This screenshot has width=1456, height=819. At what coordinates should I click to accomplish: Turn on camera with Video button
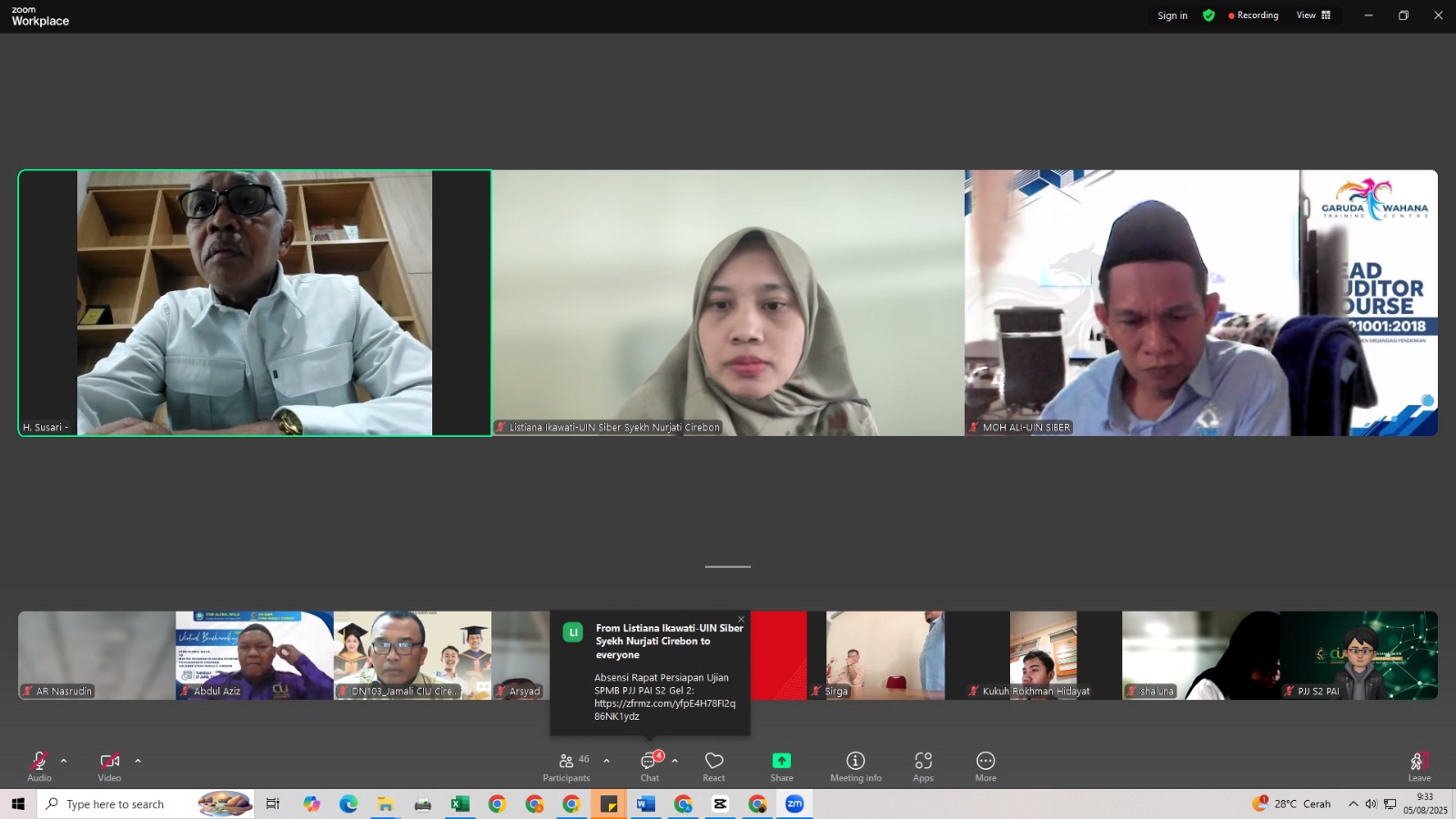[x=109, y=766]
